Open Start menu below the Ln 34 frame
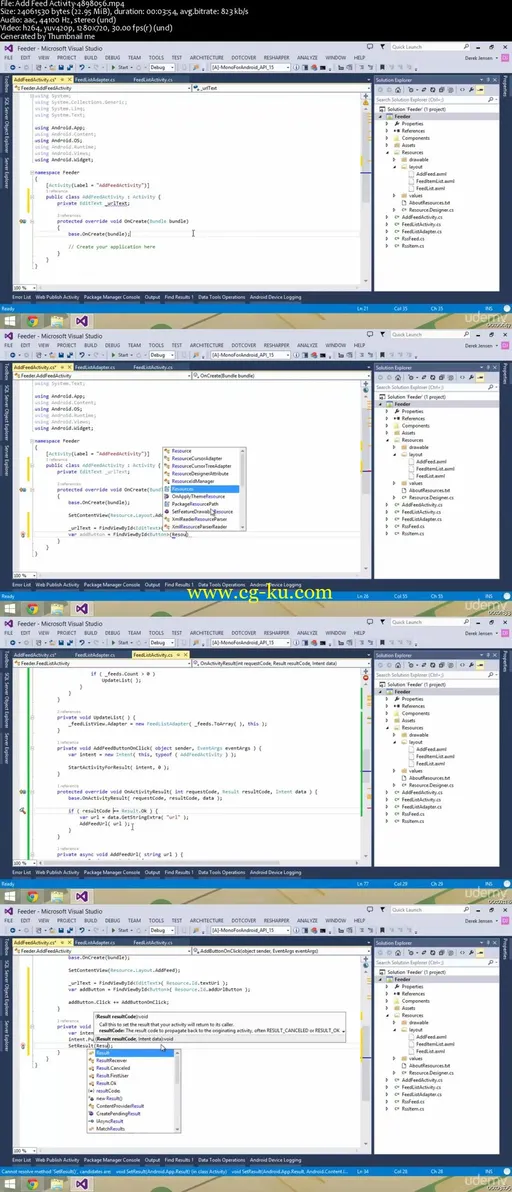 [9, 1184]
